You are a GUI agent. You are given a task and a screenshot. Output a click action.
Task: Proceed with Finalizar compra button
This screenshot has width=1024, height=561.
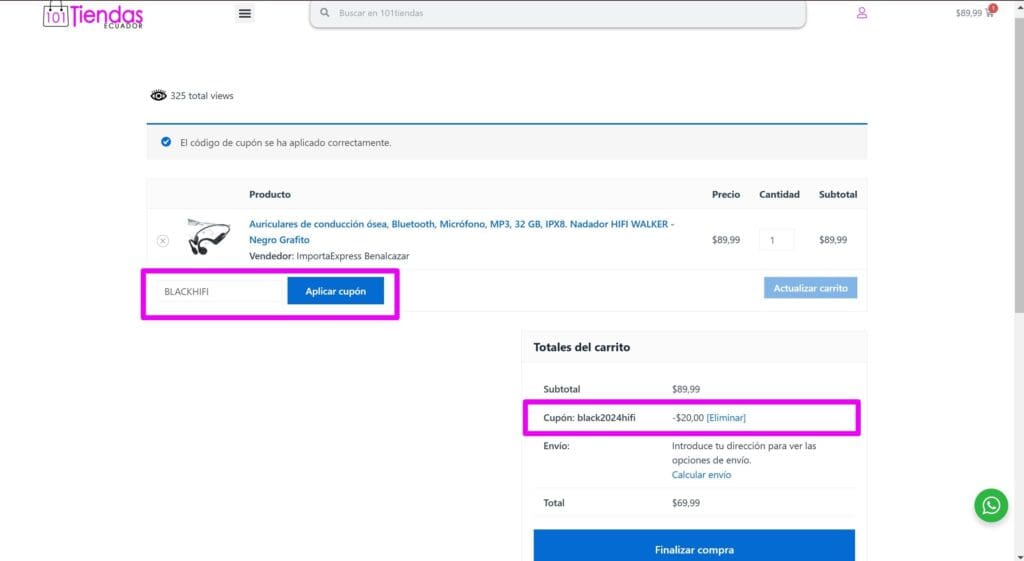pyautogui.click(x=694, y=547)
